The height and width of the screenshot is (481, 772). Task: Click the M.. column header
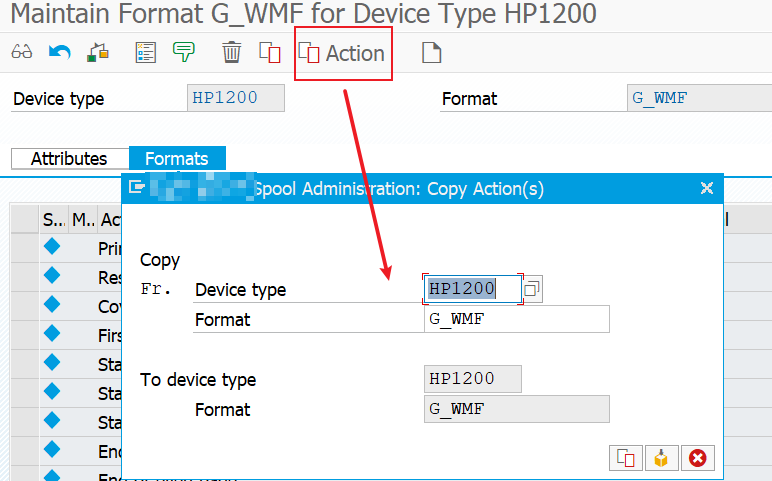pos(83,220)
